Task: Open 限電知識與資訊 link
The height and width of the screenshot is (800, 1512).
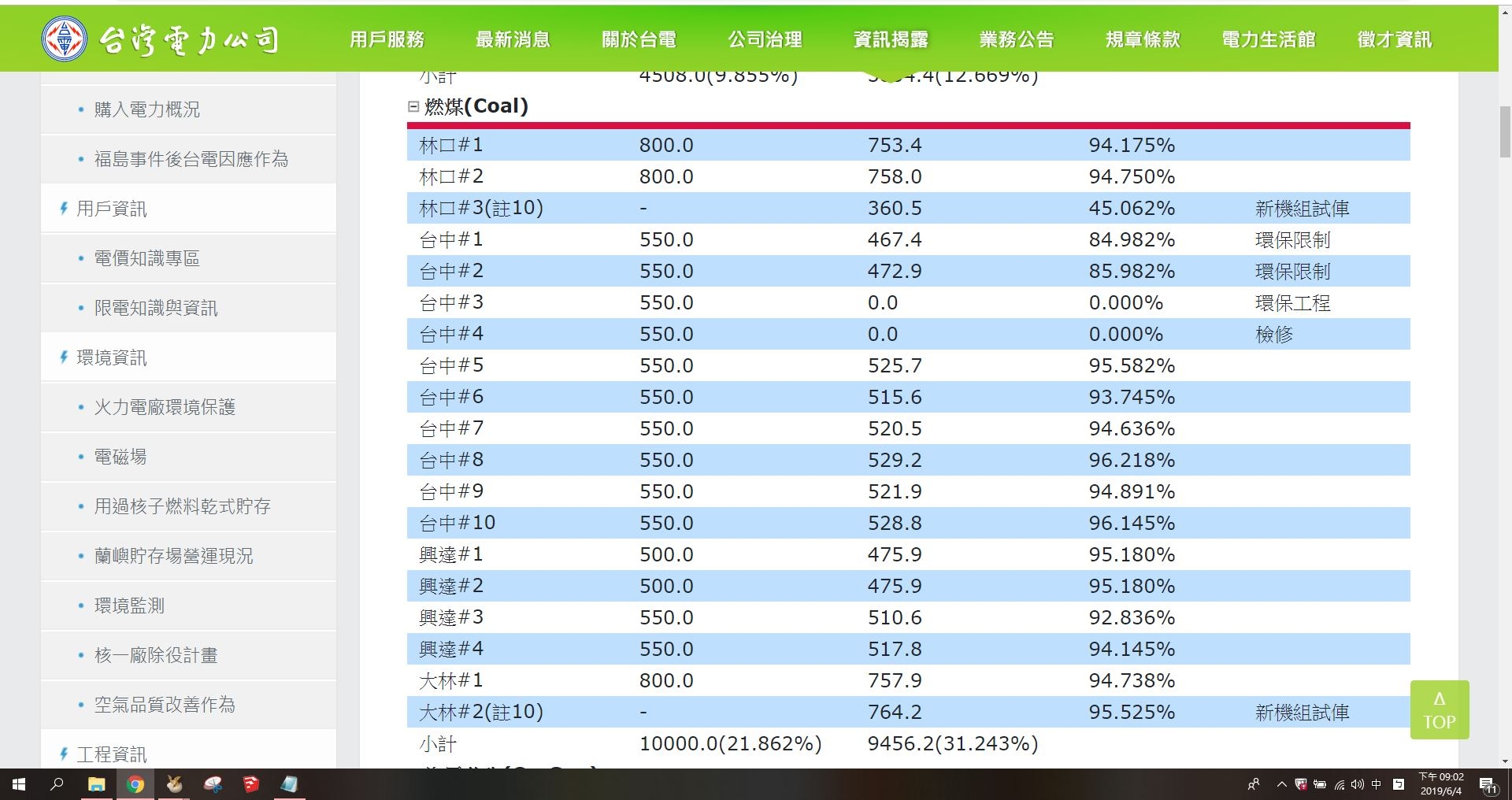Action: (156, 308)
